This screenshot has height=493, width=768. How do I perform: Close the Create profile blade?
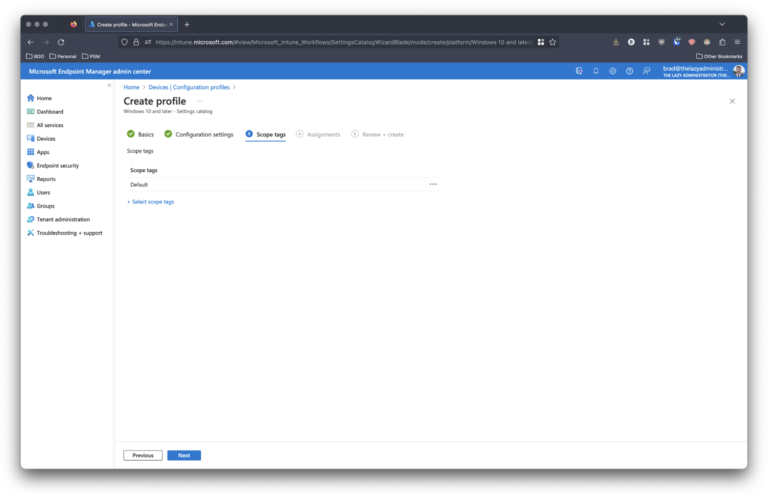(x=732, y=101)
